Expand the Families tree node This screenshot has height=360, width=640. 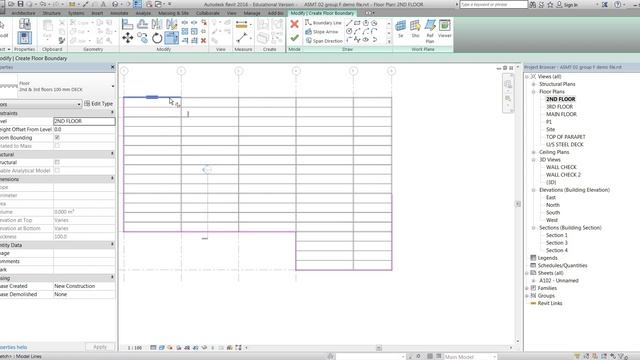(x=527, y=288)
